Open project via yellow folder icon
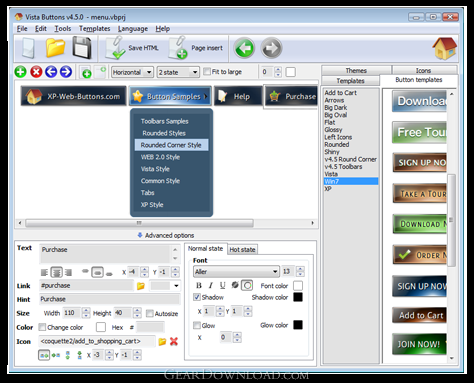This screenshot has width=474, height=383. [55, 48]
